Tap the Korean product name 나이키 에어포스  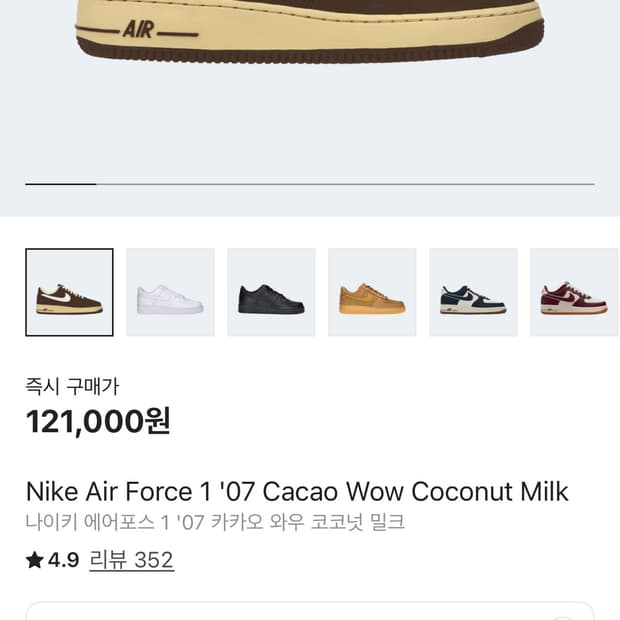point(214,522)
